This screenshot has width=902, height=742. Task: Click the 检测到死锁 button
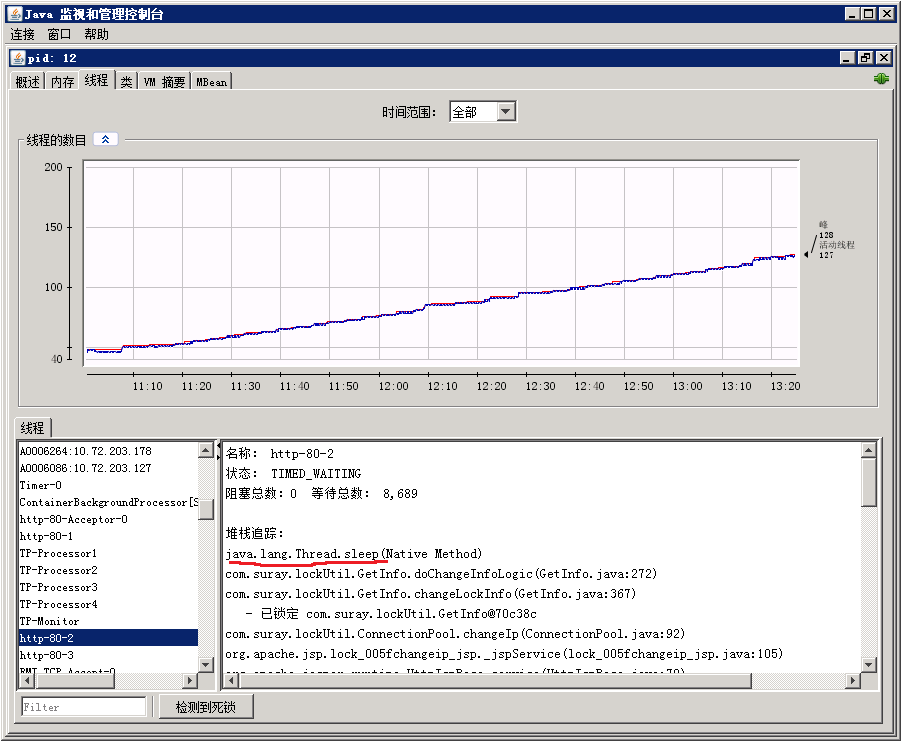(205, 707)
